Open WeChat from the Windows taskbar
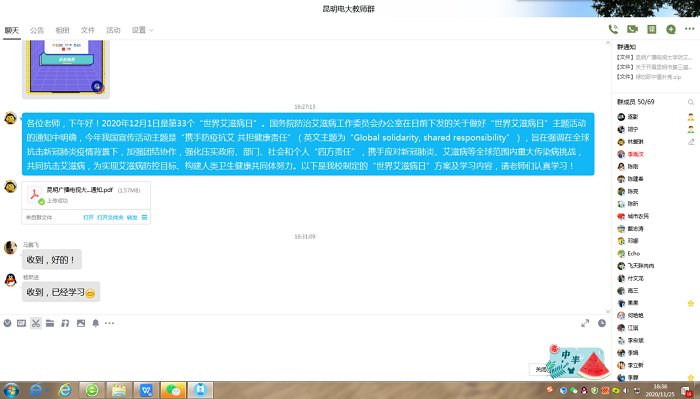Image resolution: width=700 pixels, height=399 pixels. (x=173, y=390)
